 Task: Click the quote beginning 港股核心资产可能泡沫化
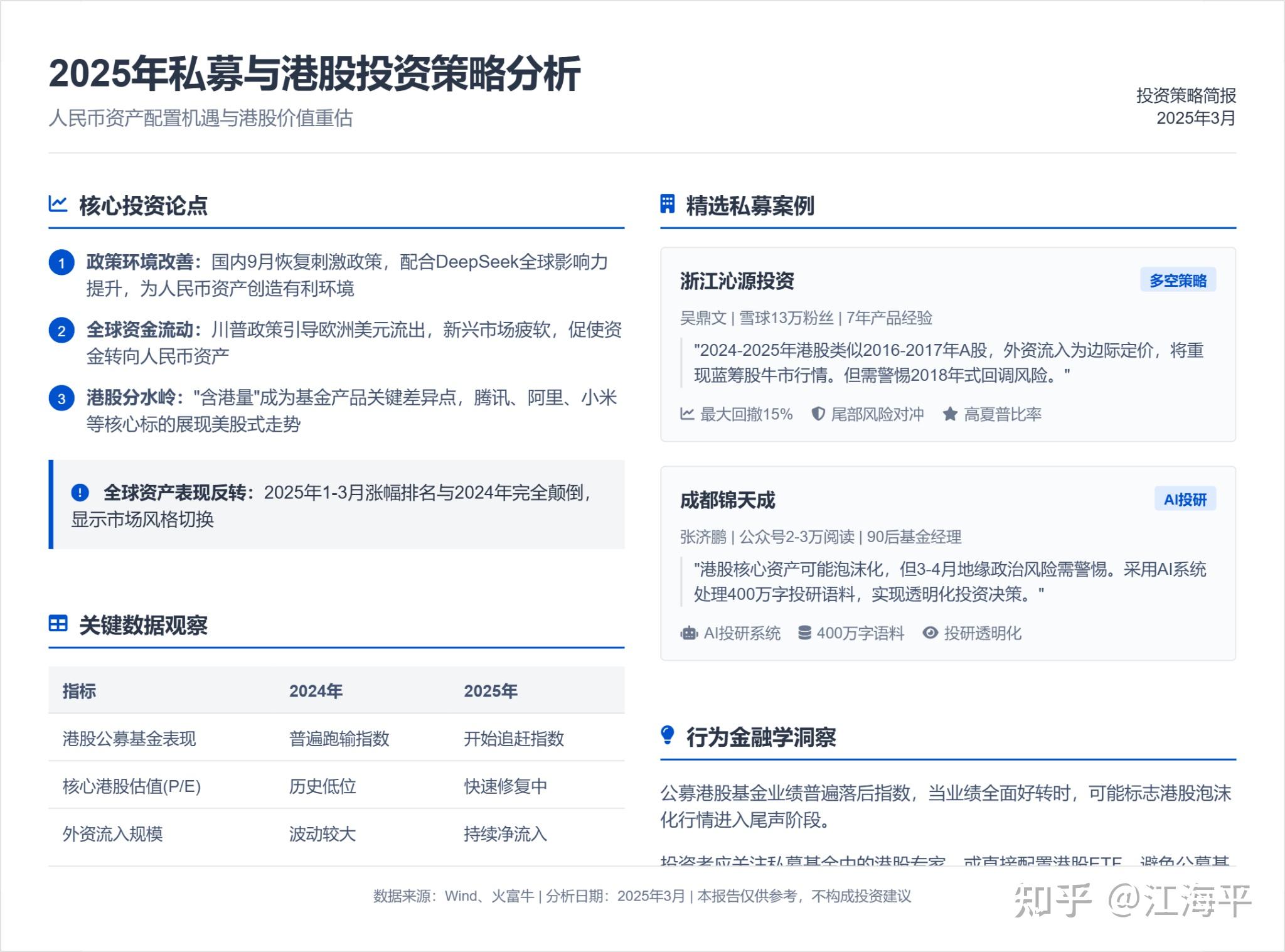[950, 582]
